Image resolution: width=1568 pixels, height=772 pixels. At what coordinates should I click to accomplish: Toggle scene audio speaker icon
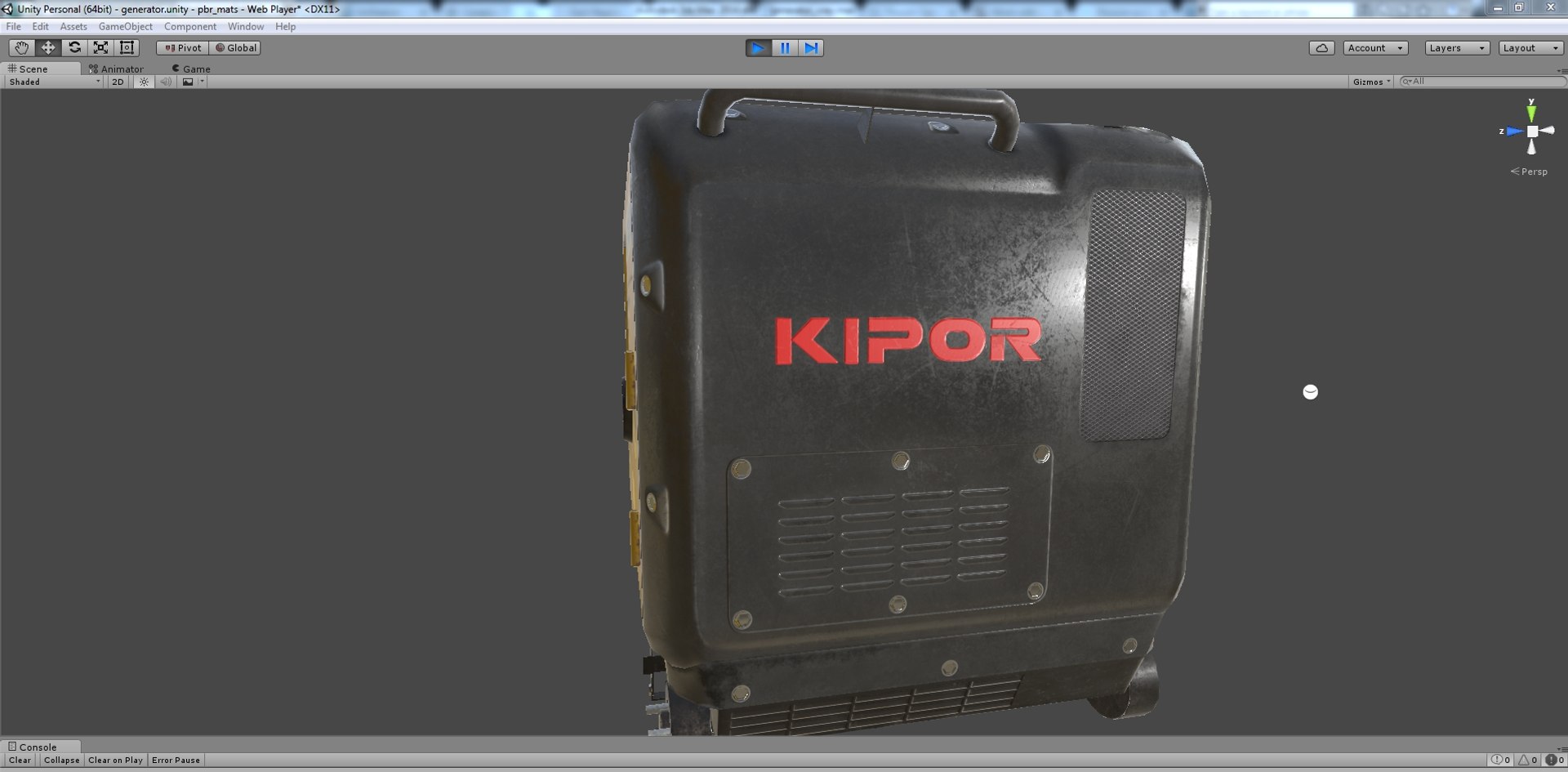point(166,82)
